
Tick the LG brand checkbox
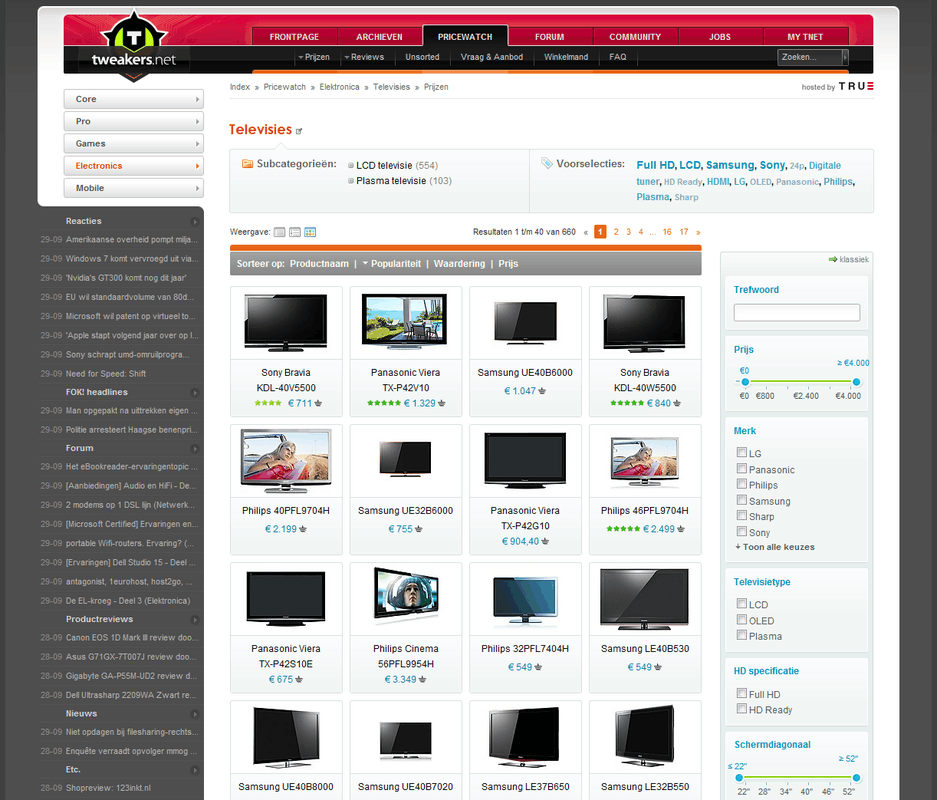(x=742, y=452)
